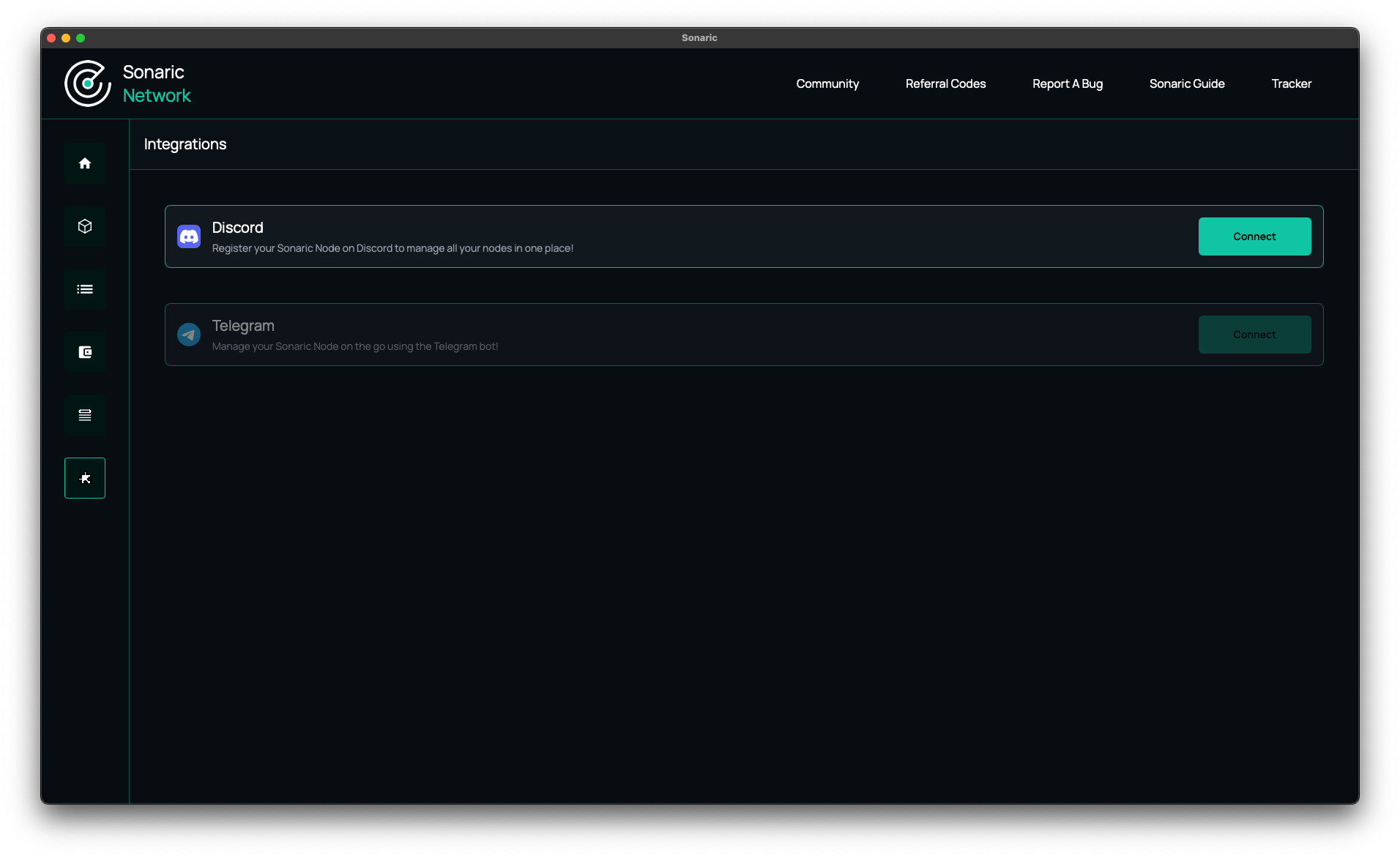Open the cube node sidebar icon

pos(85,226)
